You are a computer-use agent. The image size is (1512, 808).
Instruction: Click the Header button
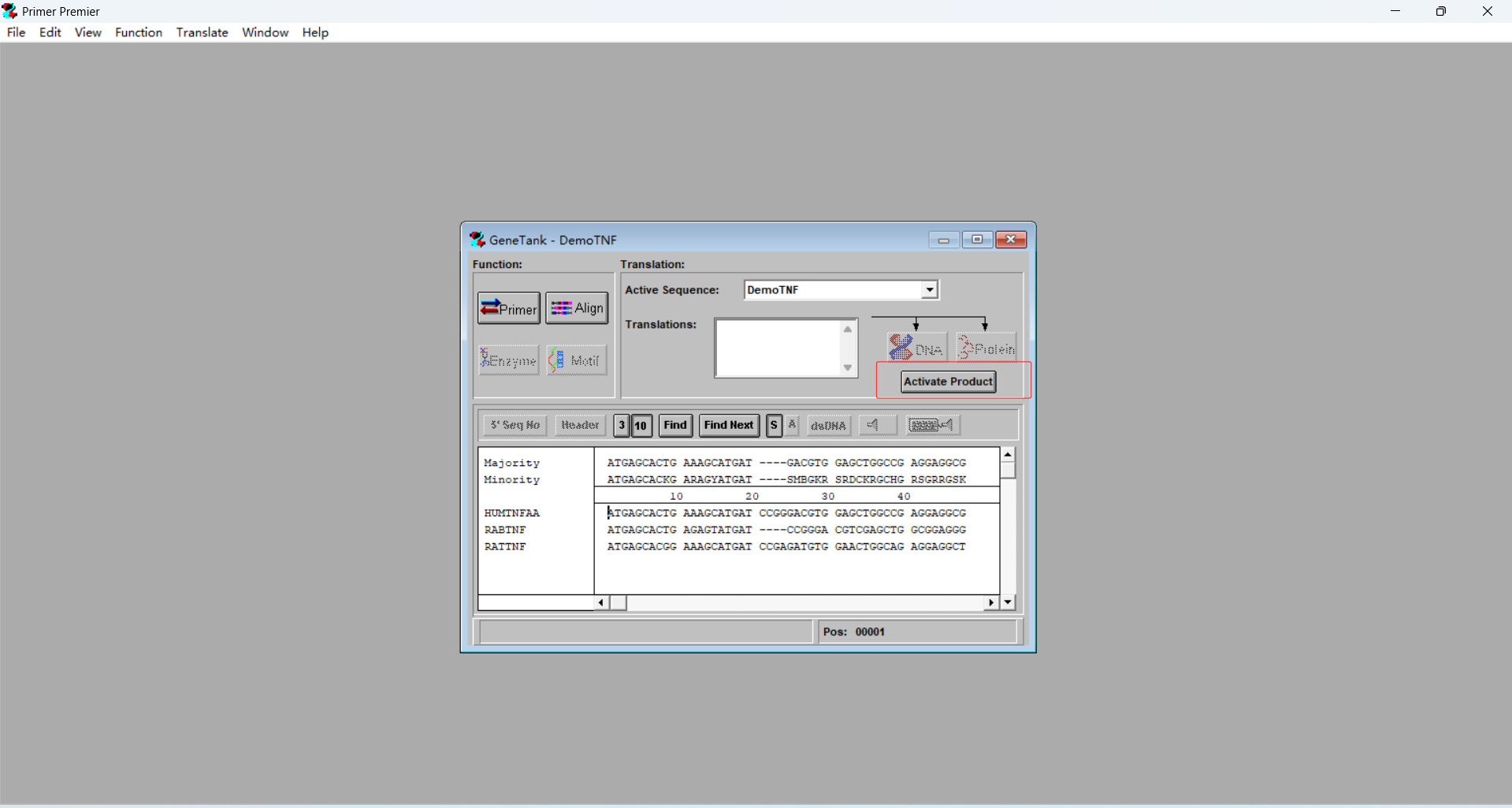(580, 426)
